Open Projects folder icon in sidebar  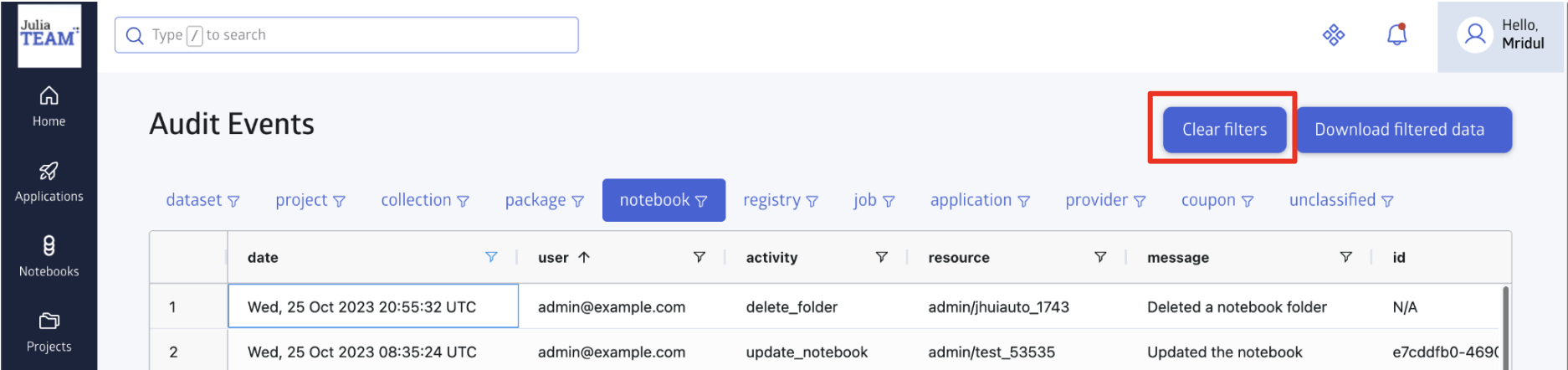click(x=49, y=321)
